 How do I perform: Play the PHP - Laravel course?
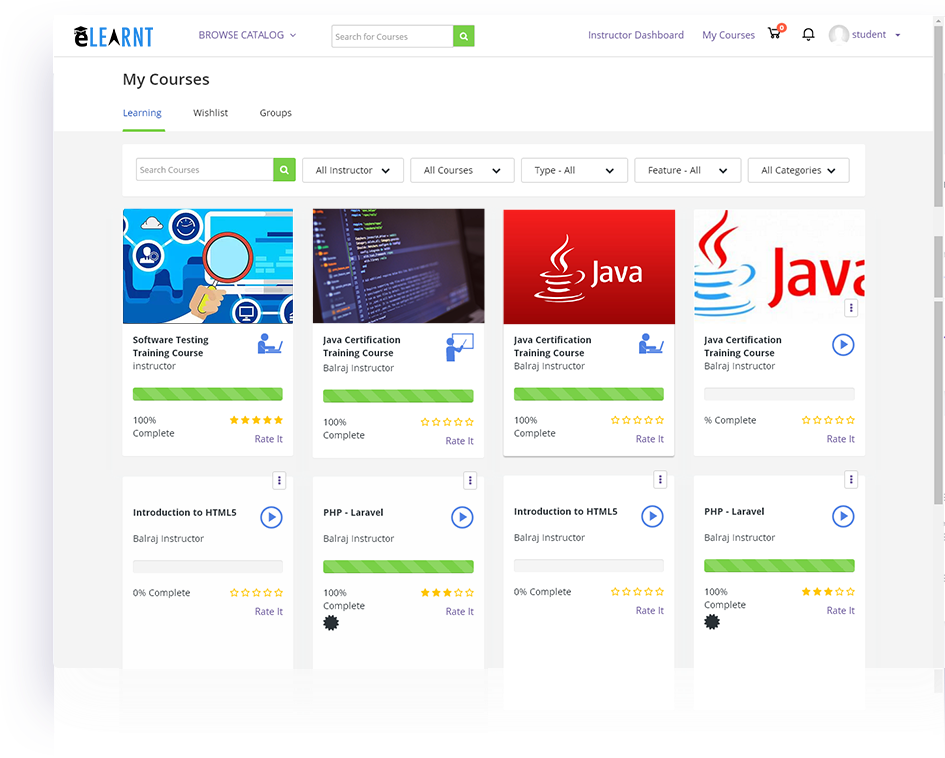(x=462, y=517)
